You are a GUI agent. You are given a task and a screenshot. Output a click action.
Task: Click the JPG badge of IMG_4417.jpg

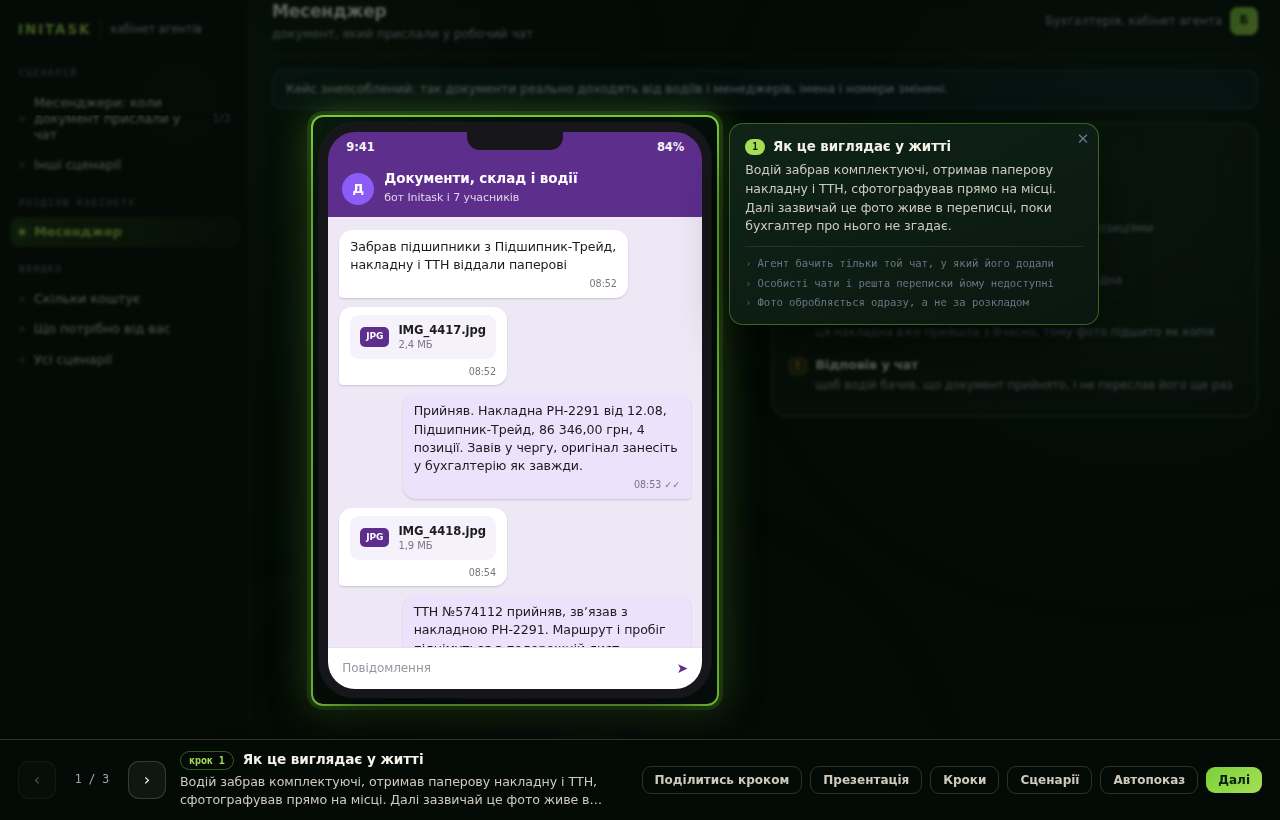coord(374,337)
